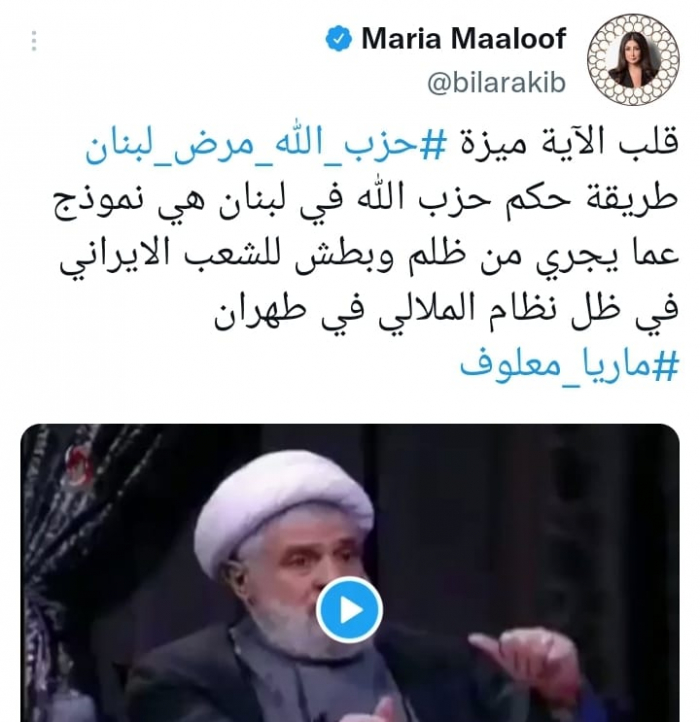Open the tweet's three-dot more options menu
This screenshot has height=722, width=700.
click(34, 41)
